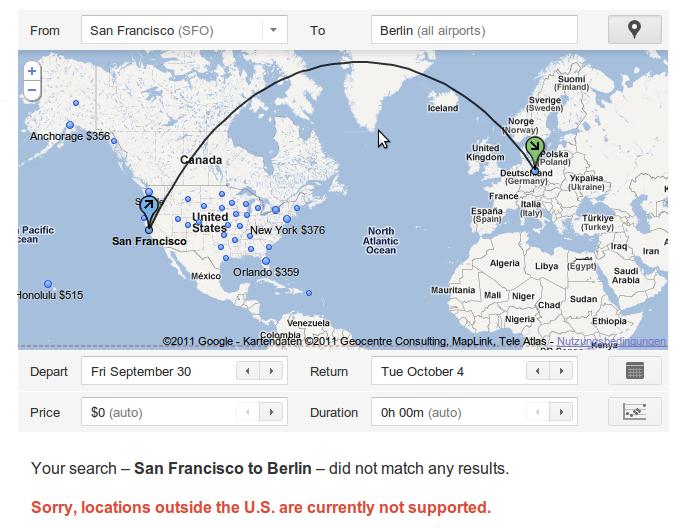Click the blue San Francisco origin marker

[149, 210]
